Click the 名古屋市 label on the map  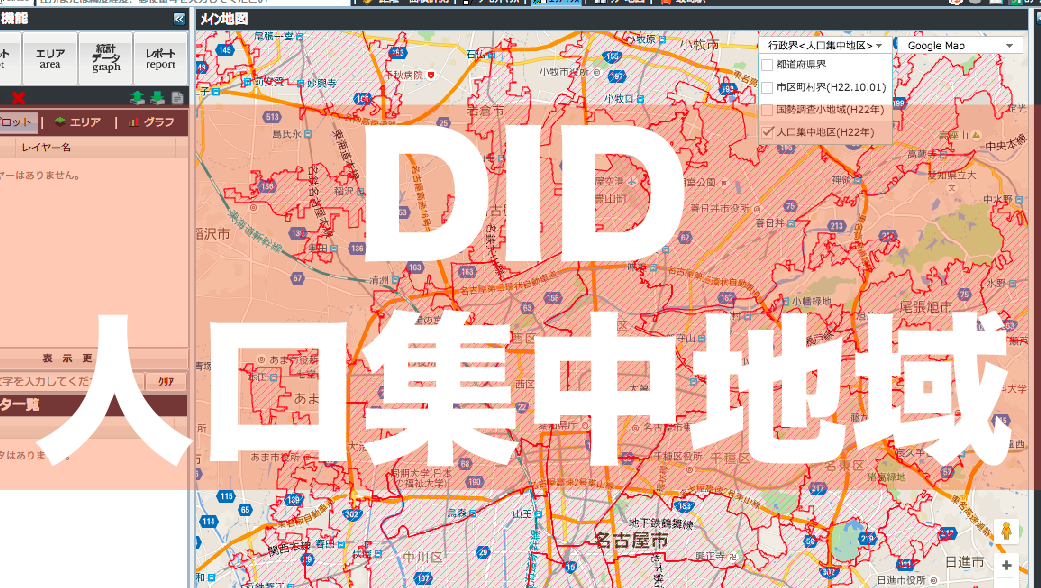click(x=631, y=541)
